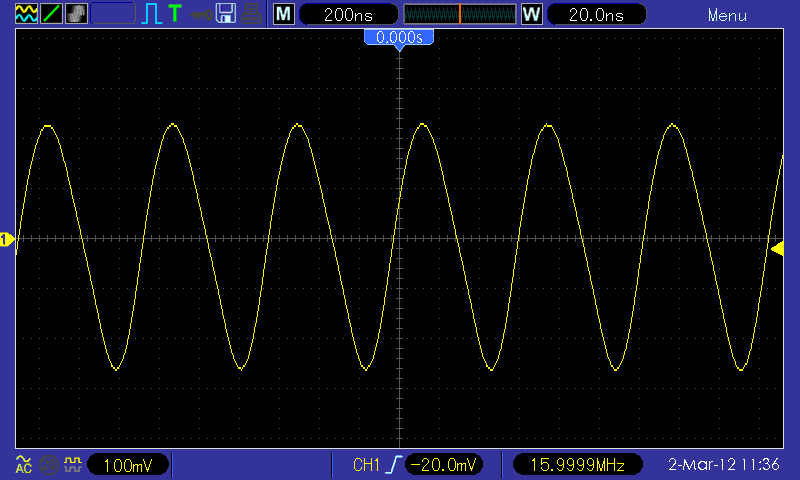Click the 0.000s trigger position marker
The width and height of the screenshot is (800, 480).
pos(399,38)
